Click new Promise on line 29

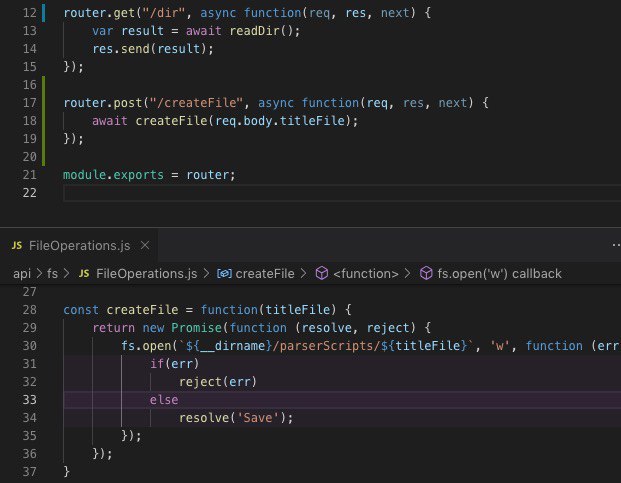tap(182, 328)
